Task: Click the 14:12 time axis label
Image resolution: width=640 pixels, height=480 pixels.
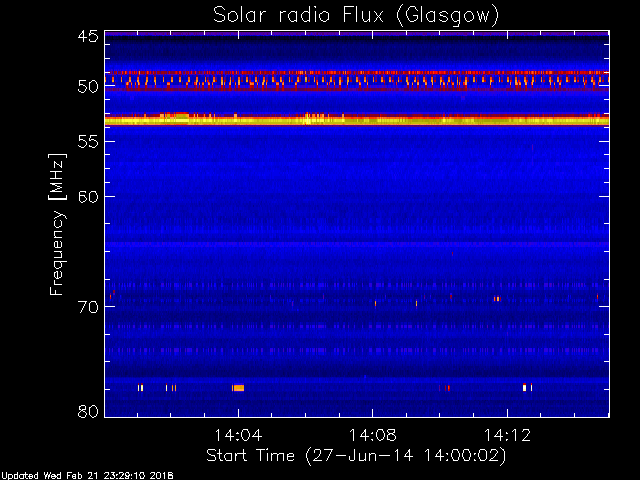Action: 507,436
